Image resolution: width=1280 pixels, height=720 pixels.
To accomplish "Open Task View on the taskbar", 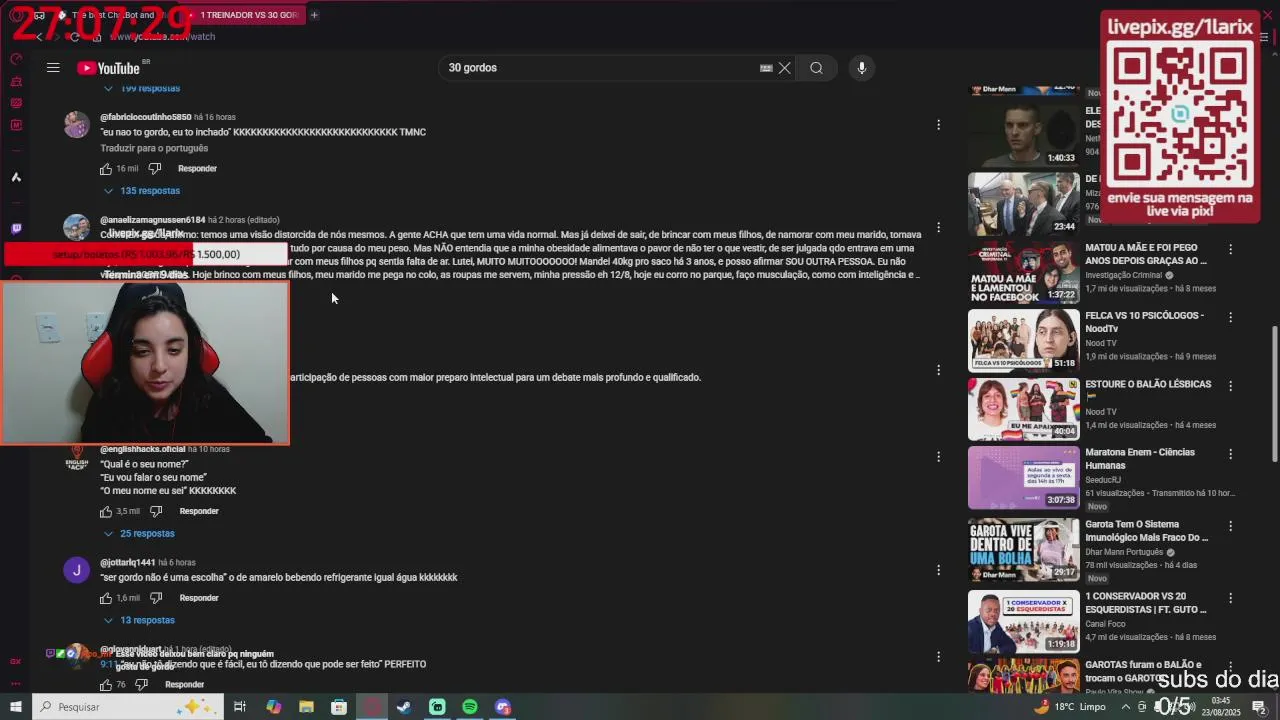I will (x=240, y=707).
